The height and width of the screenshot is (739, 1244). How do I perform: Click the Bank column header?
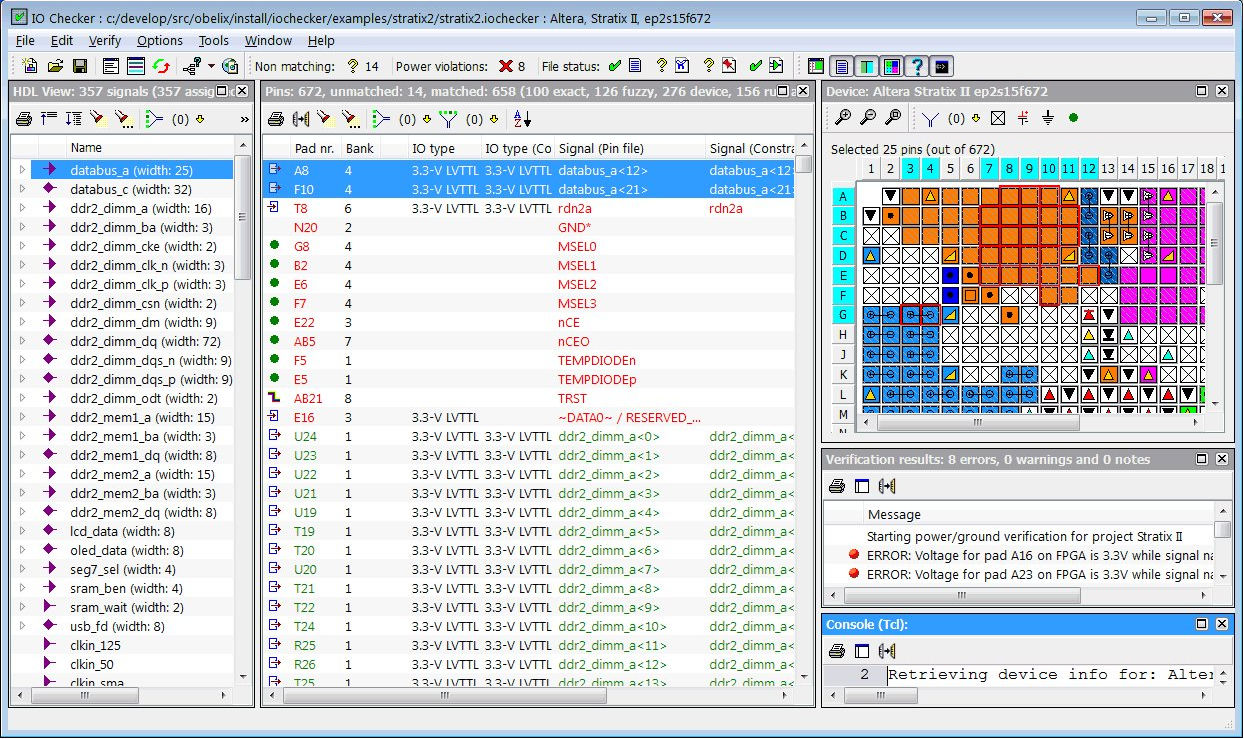point(360,148)
